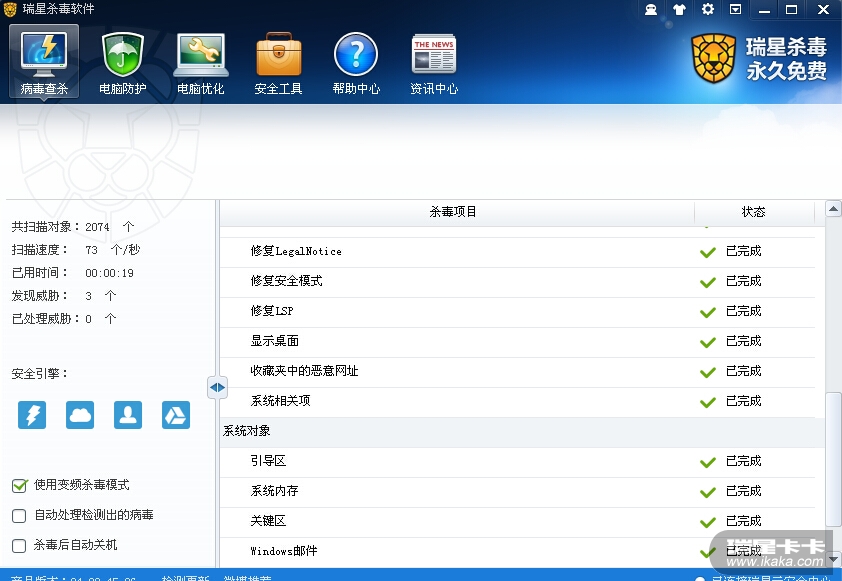Click green checkmark for 修复LSP
842x581 pixels.
(x=708, y=312)
